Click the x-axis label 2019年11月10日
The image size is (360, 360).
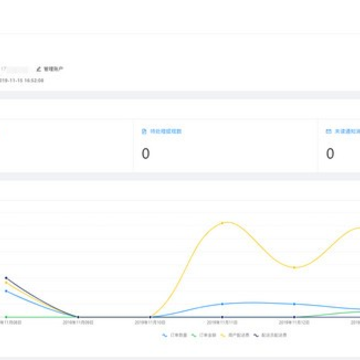coord(150,323)
